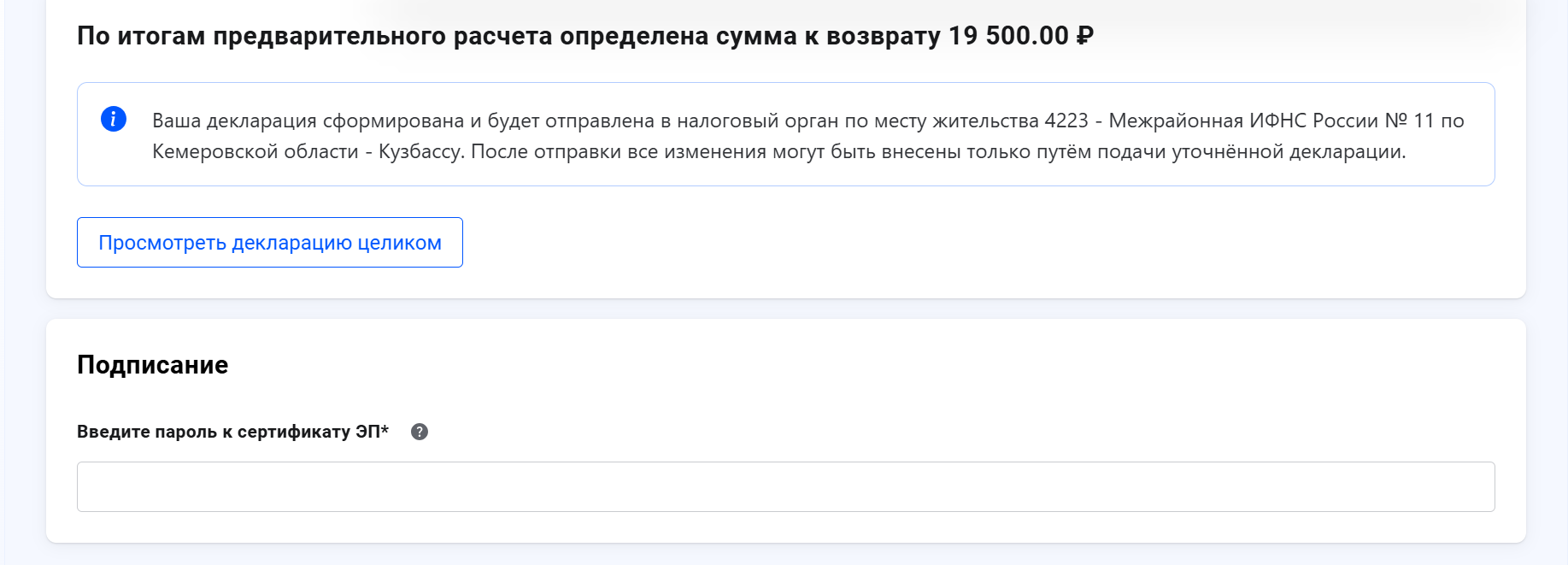Screen dimensions: 1568x565
Task: Click the gray help badge beside 'Введите пароль к сертификату ЭП*'
Action: tap(418, 432)
